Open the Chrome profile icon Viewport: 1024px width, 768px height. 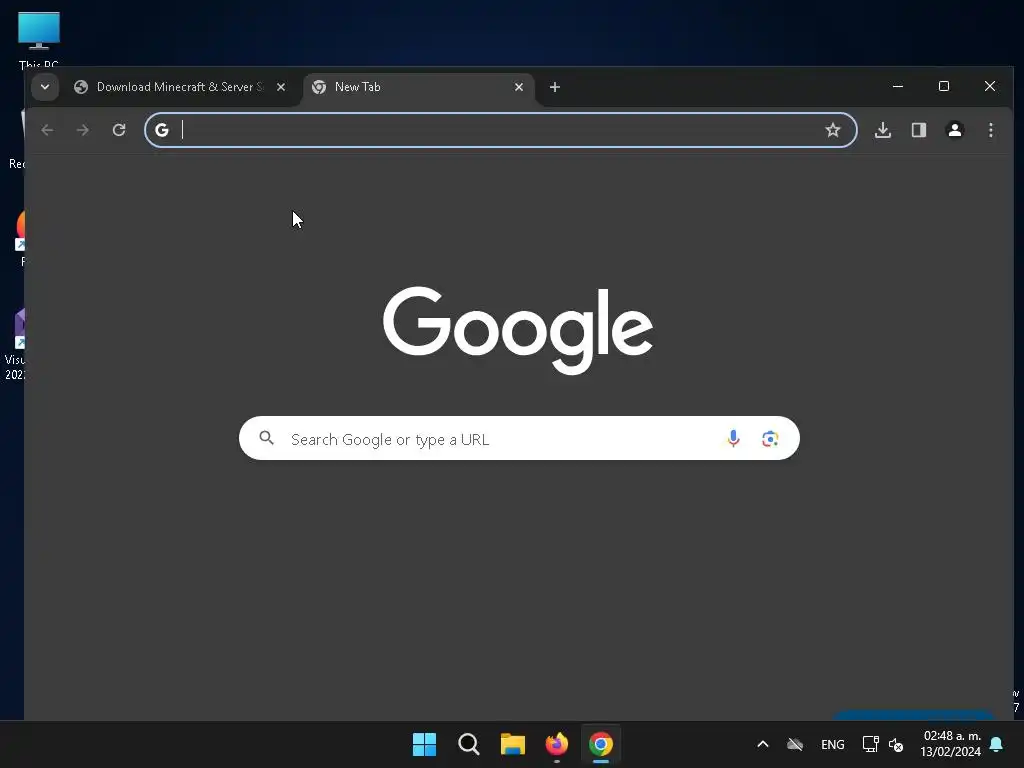click(955, 130)
